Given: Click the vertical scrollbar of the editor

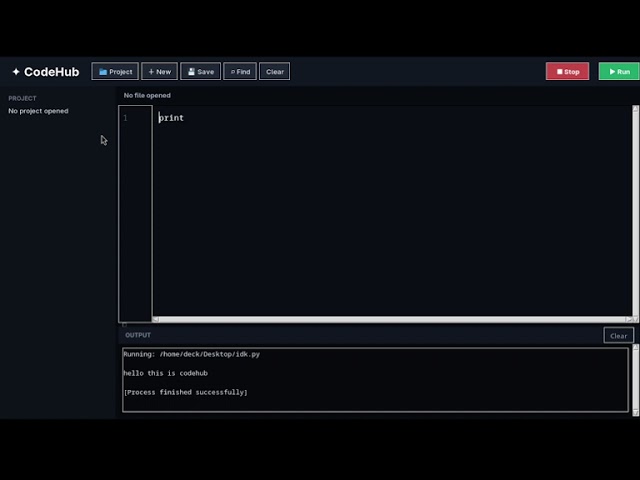Looking at the screenshot, I should tap(636, 212).
